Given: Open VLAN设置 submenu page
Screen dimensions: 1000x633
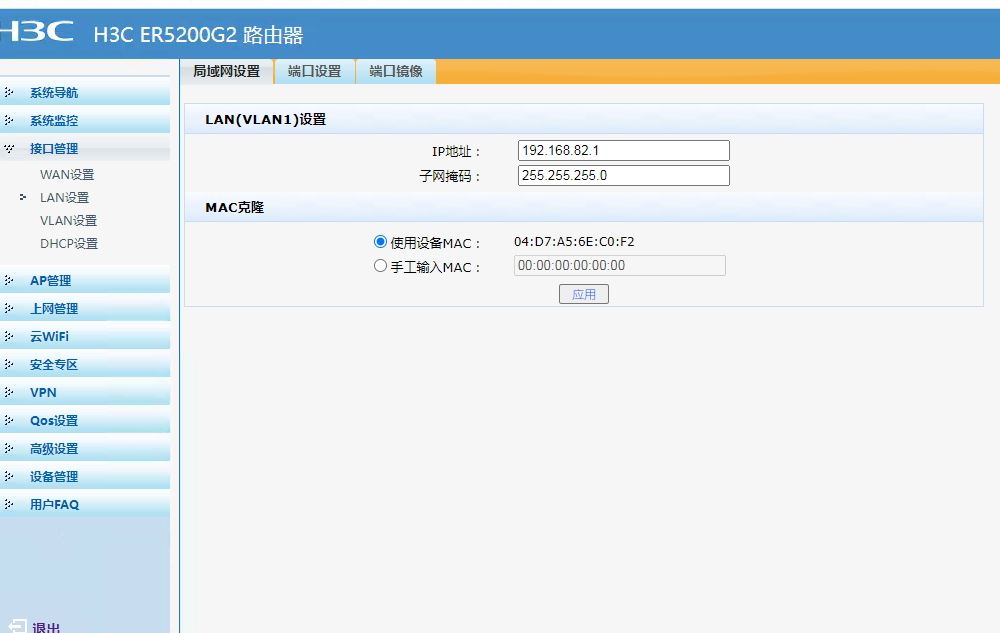Looking at the screenshot, I should pyautogui.click(x=68, y=221).
